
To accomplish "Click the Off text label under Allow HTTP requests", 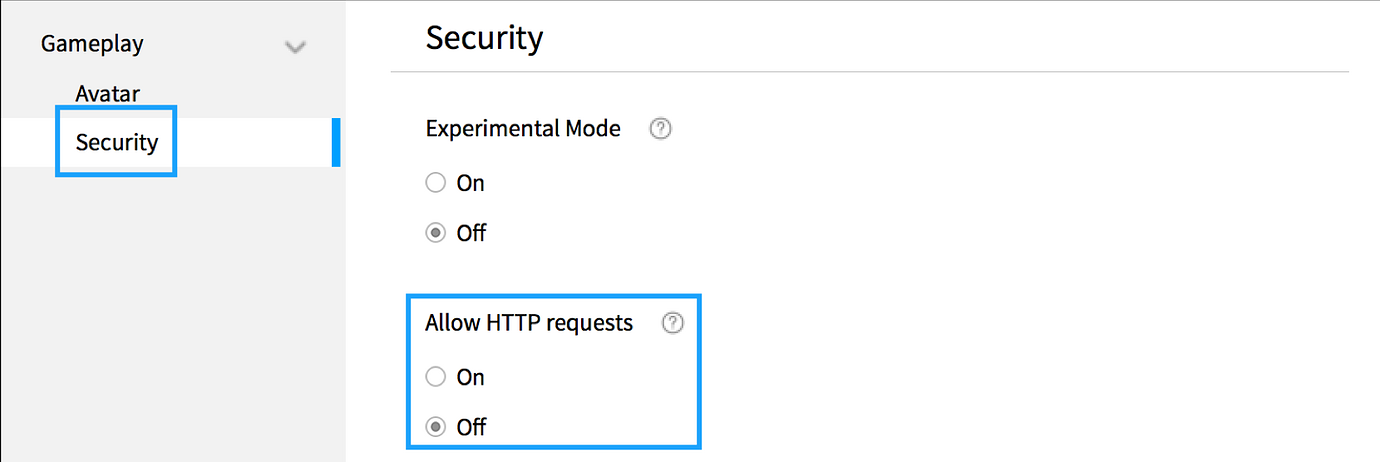I will [x=471, y=427].
